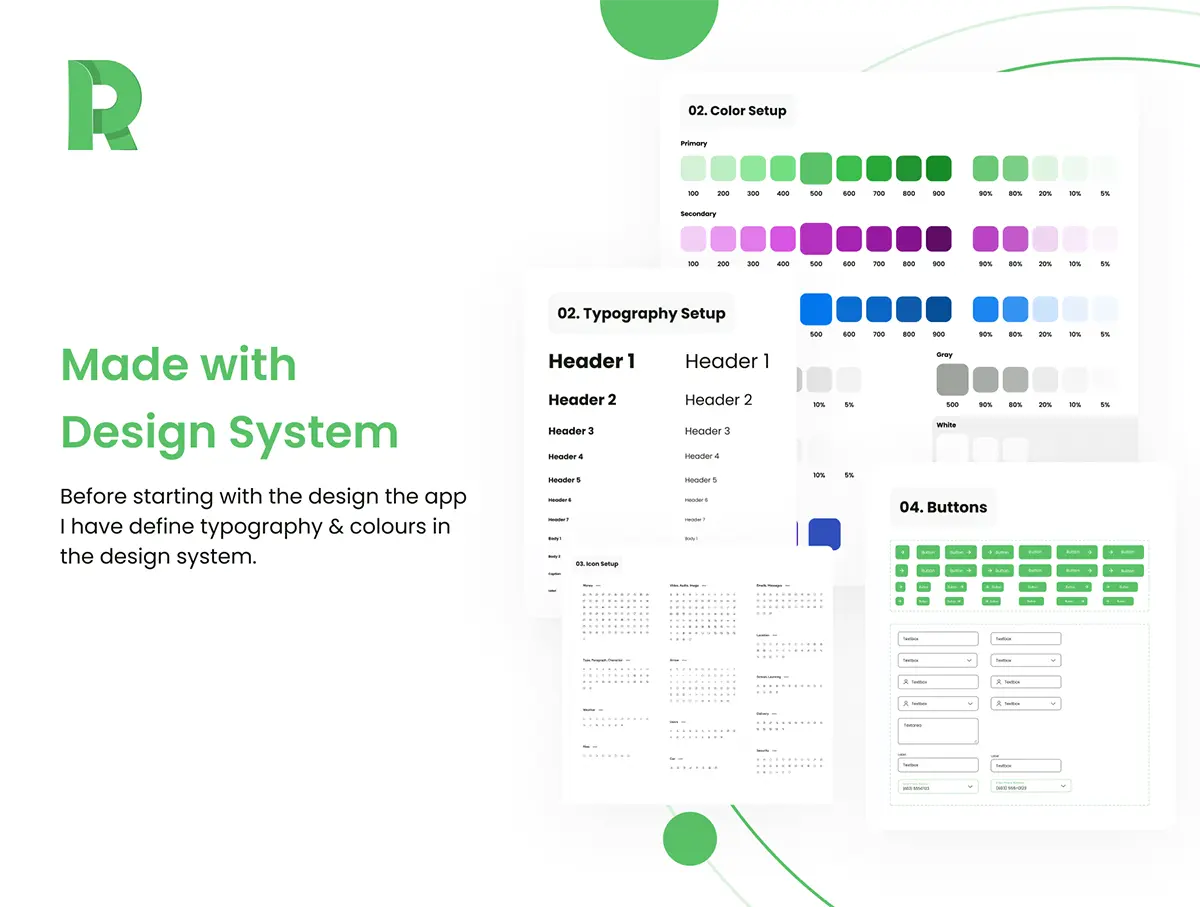1200x907 pixels.
Task: Open the right Textbox dropdown with user icon
Action: pos(1051,704)
